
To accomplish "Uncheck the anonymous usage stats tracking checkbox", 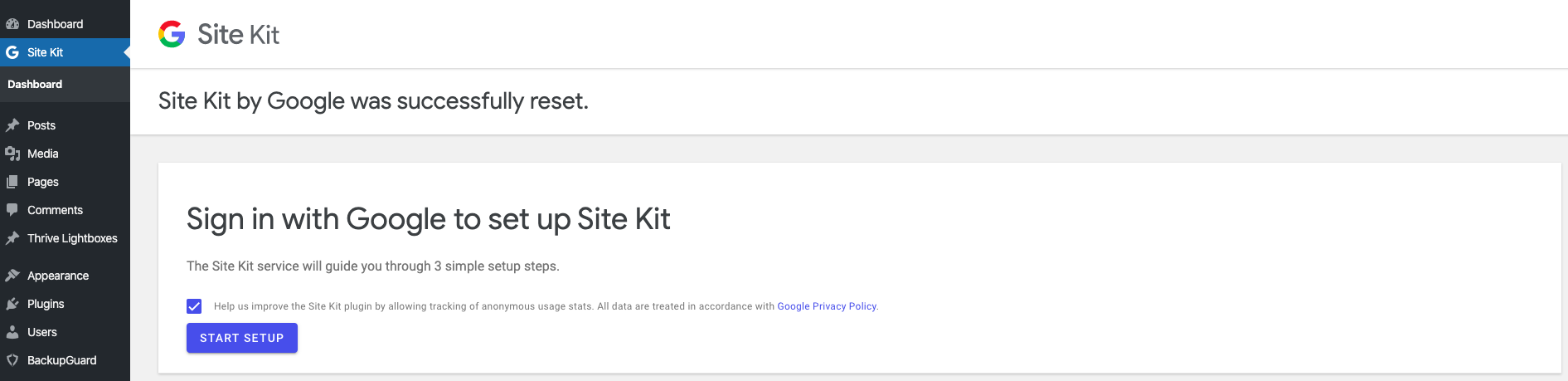I will pyautogui.click(x=194, y=306).
